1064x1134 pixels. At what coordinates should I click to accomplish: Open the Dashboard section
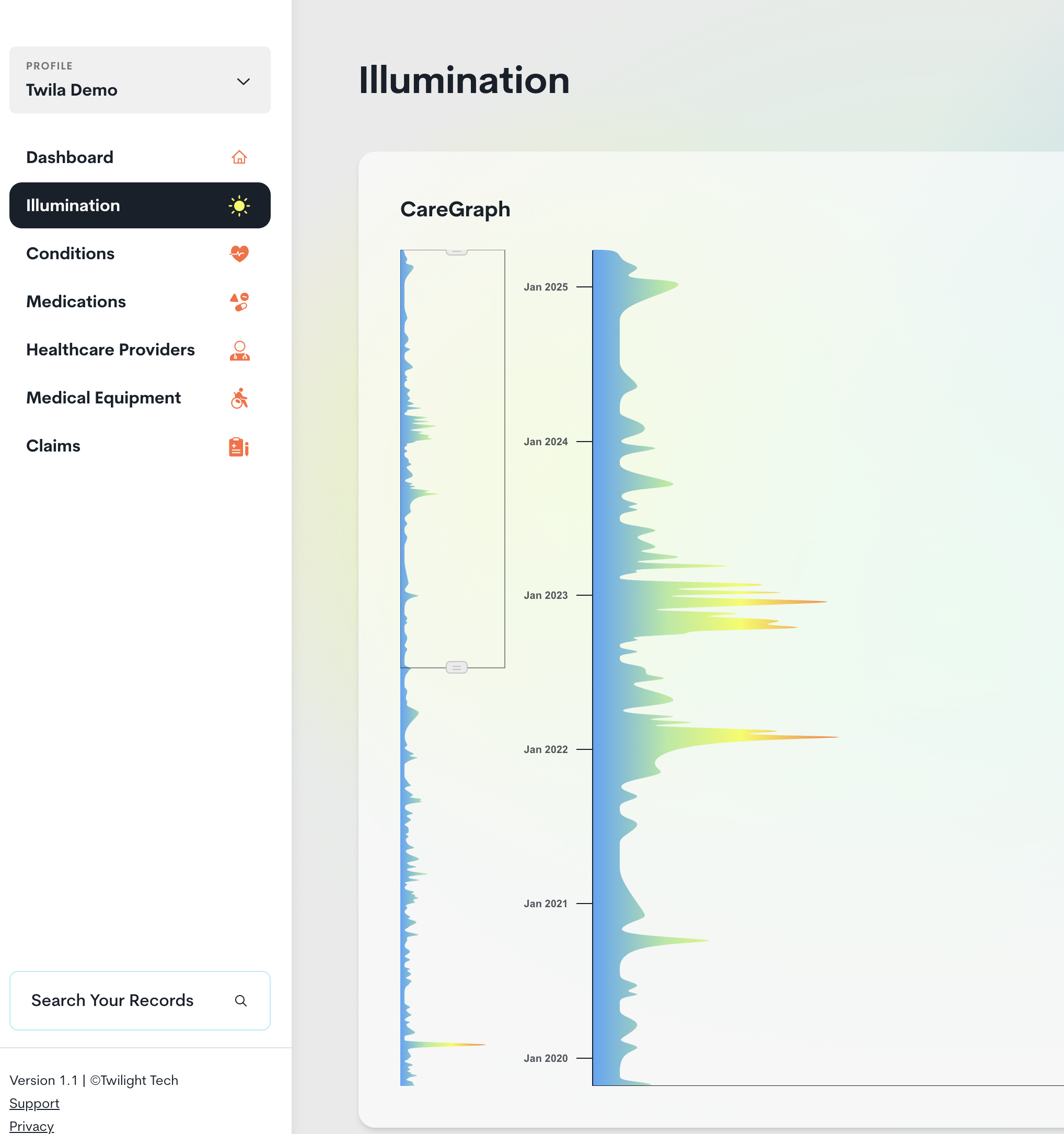(70, 157)
